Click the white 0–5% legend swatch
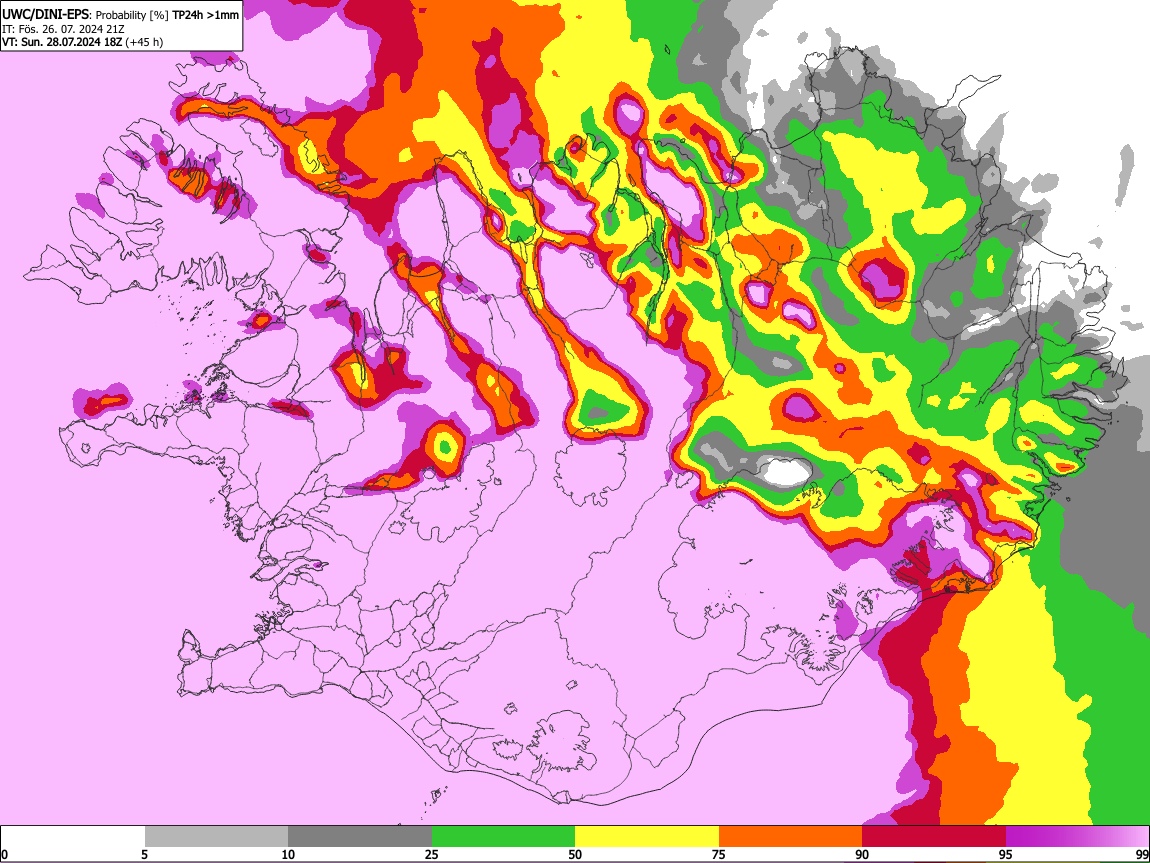Image resolution: width=1150 pixels, height=863 pixels. [x=73, y=836]
